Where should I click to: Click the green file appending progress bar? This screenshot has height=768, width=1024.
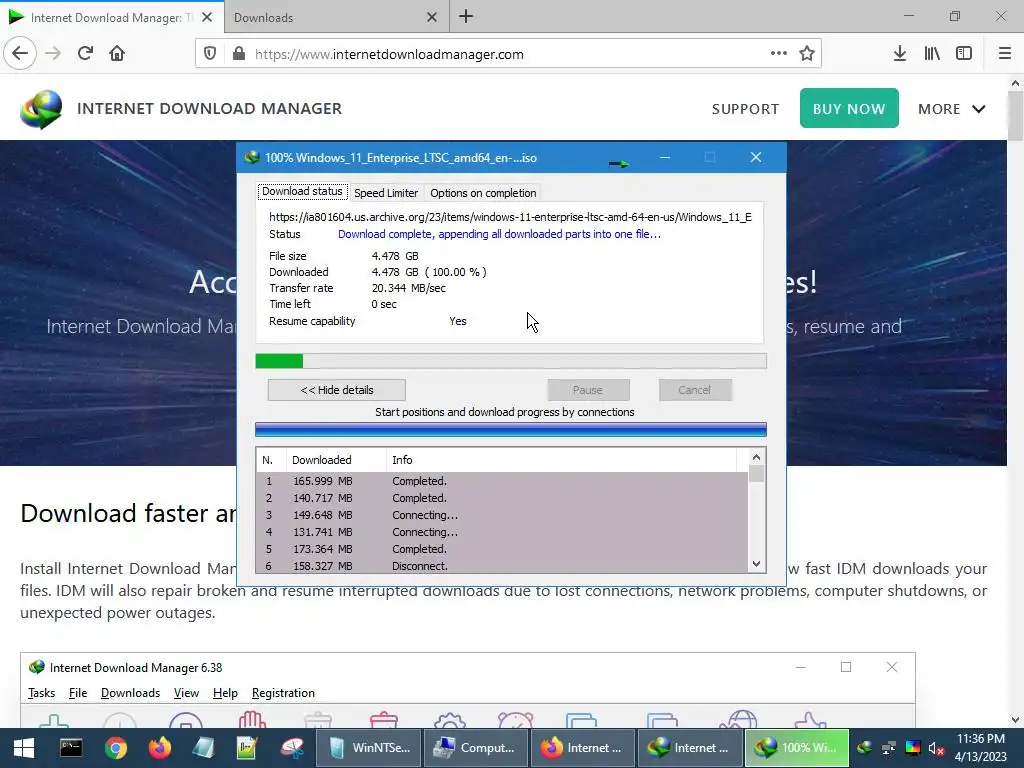click(x=511, y=360)
